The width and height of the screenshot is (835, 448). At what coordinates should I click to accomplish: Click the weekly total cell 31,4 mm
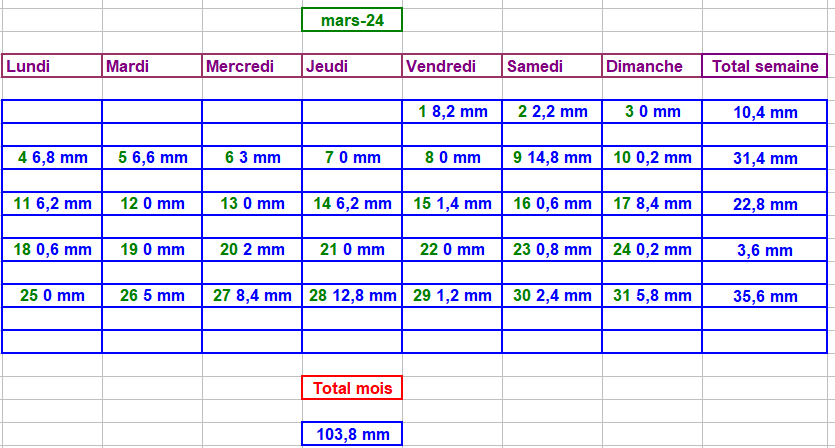765,158
